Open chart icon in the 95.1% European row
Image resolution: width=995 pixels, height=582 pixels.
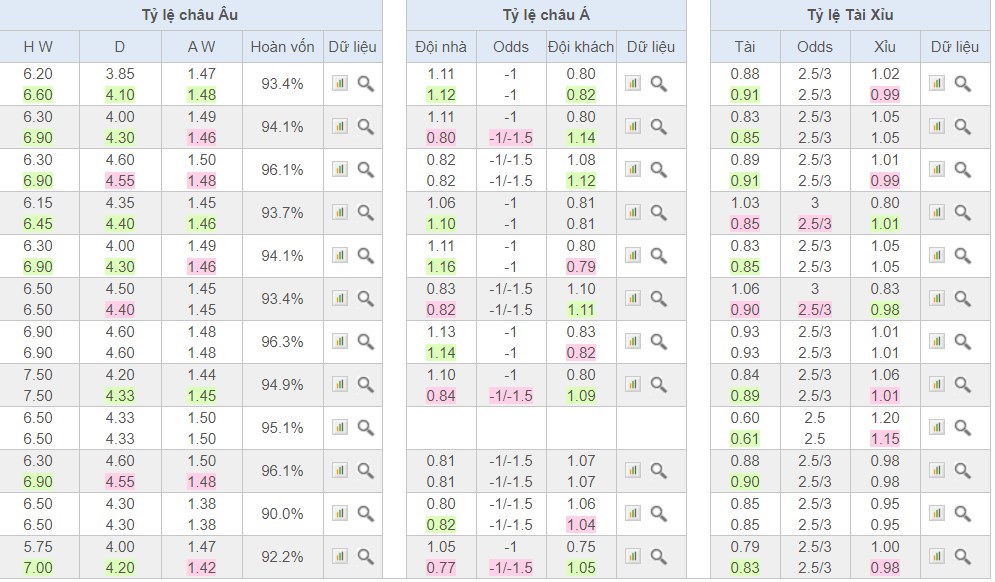click(x=340, y=427)
